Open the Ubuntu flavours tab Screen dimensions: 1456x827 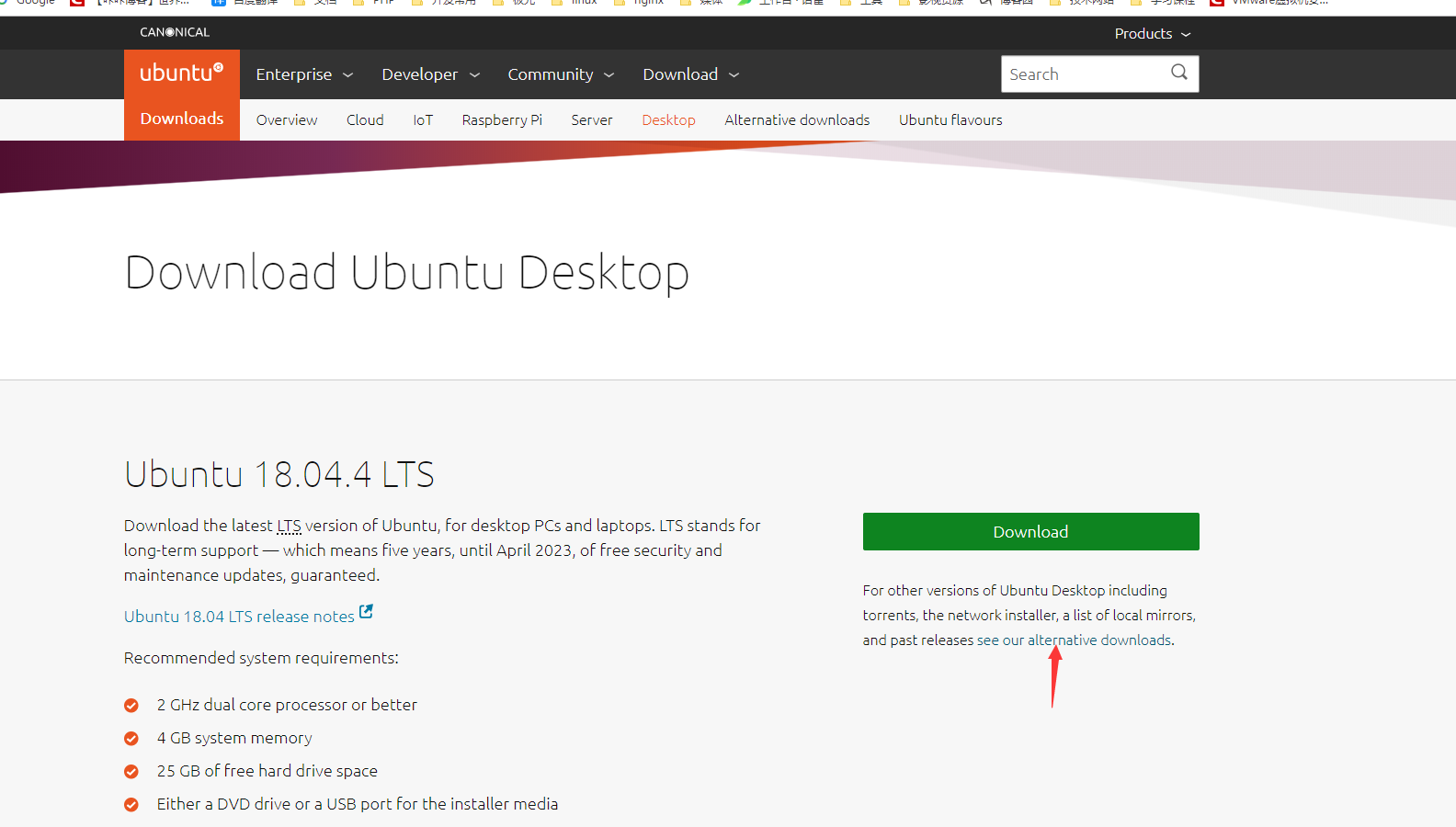point(950,120)
